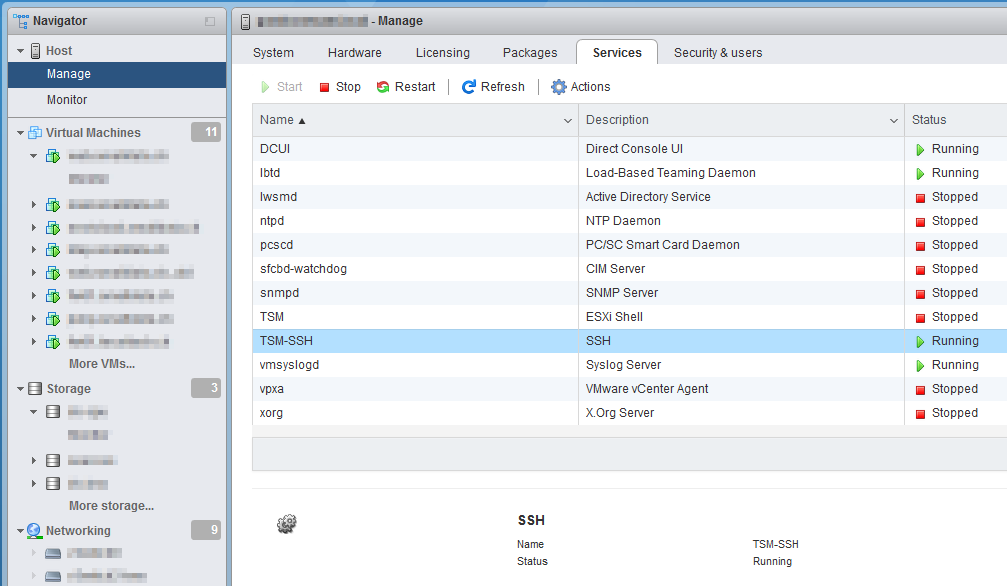1007x586 pixels.
Task: Click the first VM icon under Virtual Machines
Action: [x=53, y=156]
